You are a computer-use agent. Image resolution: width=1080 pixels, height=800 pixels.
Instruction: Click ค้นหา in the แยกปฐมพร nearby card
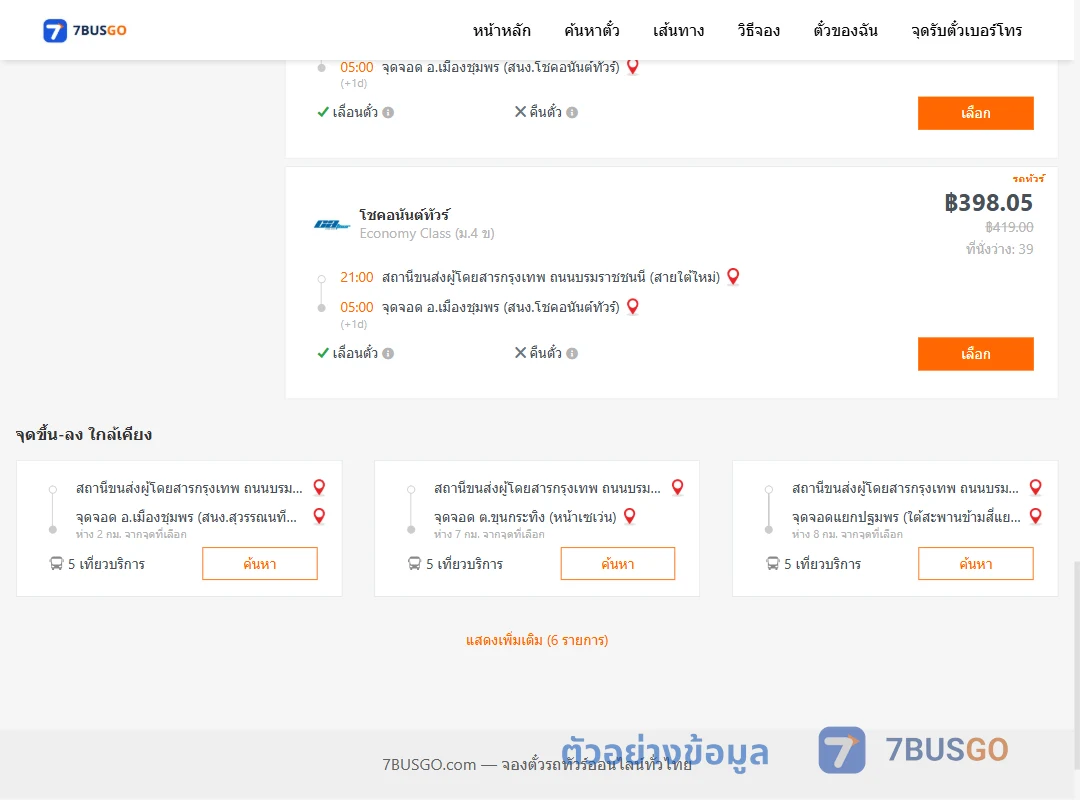pos(975,564)
